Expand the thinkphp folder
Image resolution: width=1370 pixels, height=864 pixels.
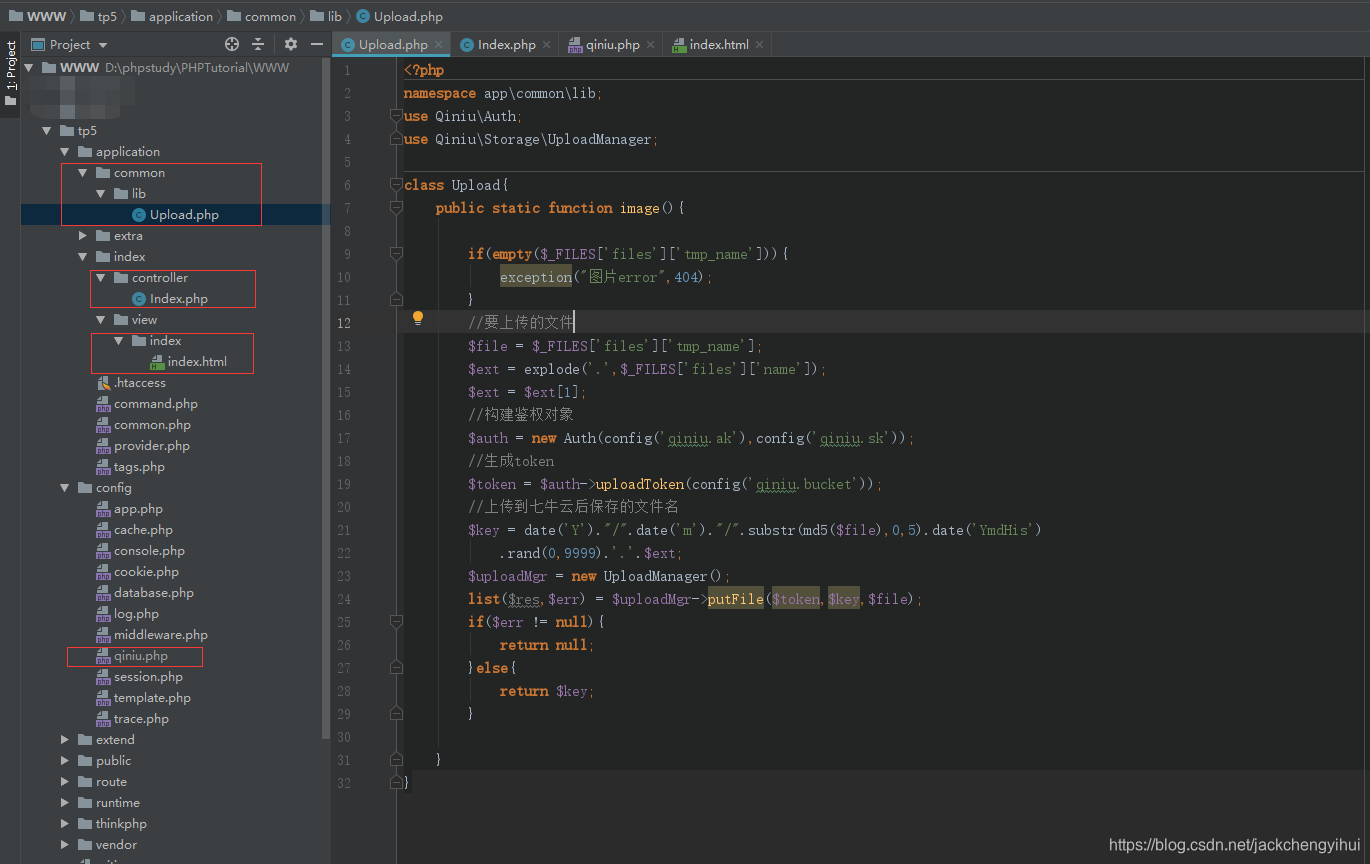tap(65, 824)
